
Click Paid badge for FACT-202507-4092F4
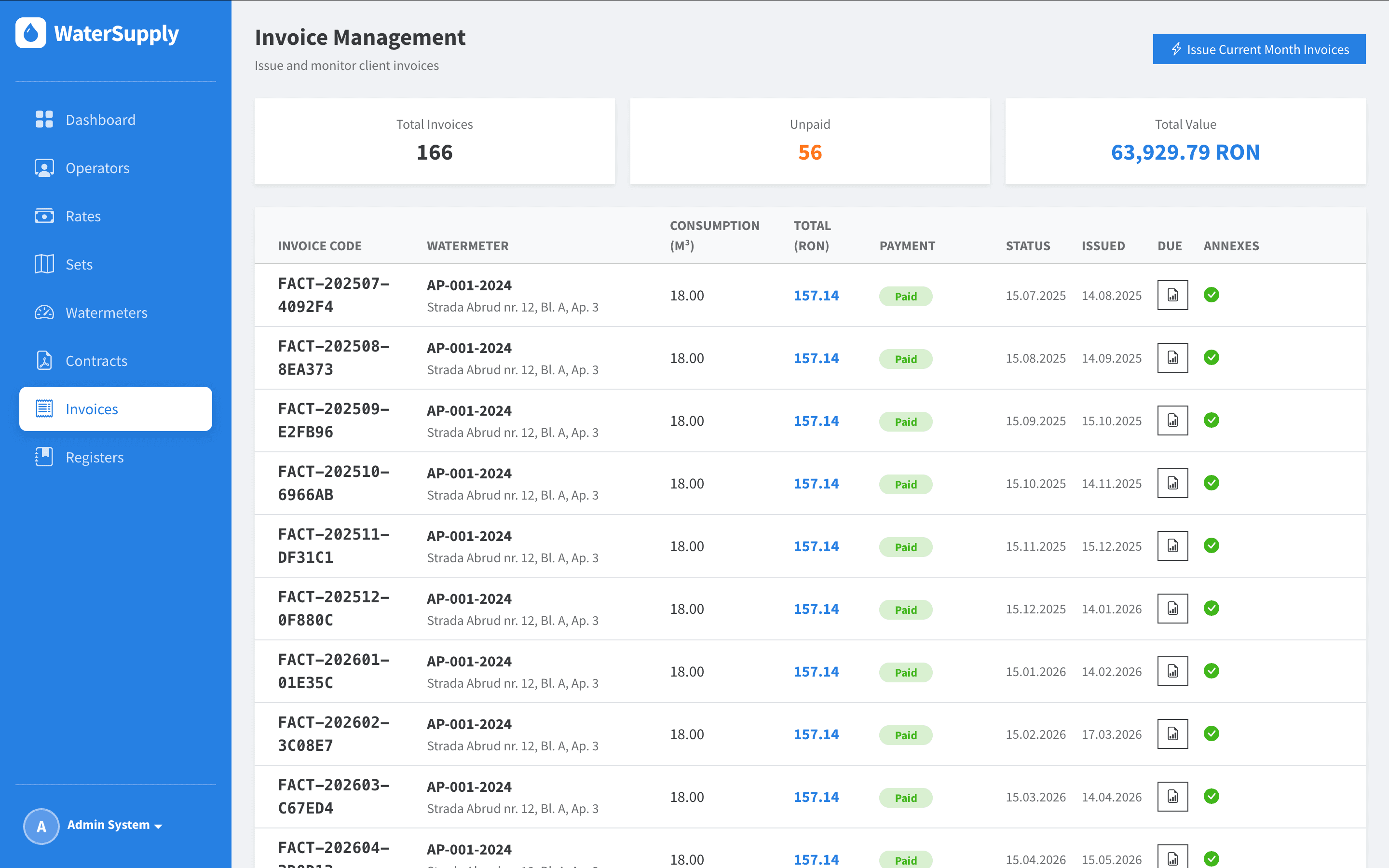906,296
